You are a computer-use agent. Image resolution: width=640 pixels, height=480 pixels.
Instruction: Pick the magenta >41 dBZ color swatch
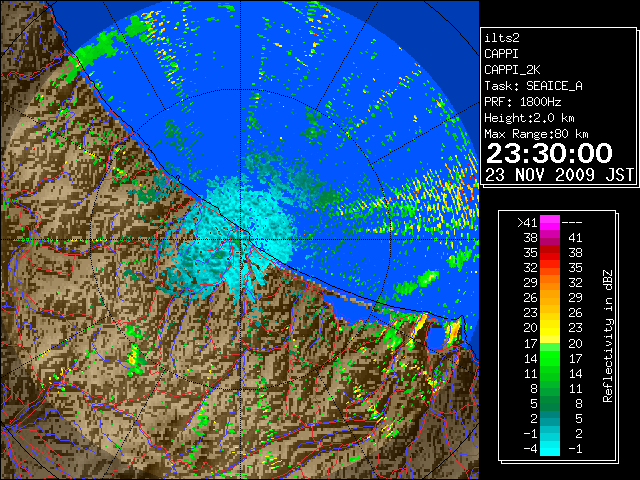[550, 223]
